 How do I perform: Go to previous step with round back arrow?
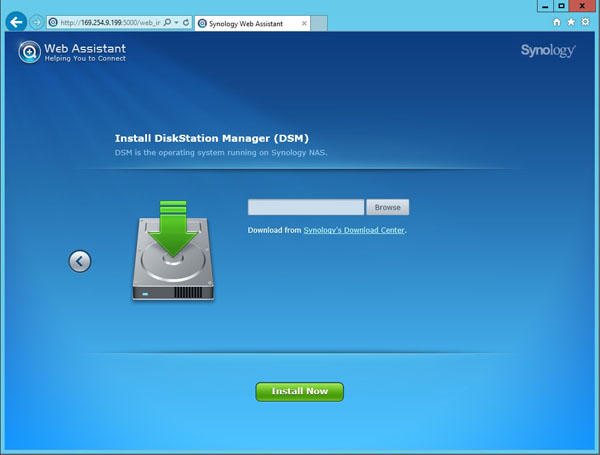(x=80, y=261)
